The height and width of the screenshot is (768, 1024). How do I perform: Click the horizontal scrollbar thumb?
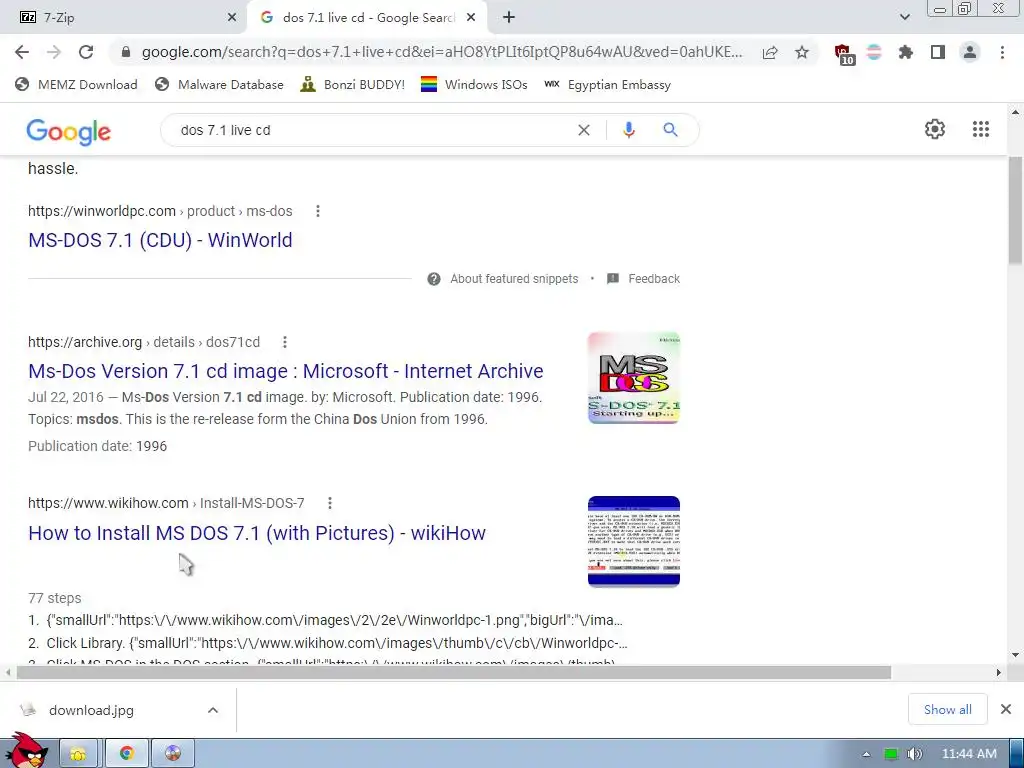pos(453,672)
